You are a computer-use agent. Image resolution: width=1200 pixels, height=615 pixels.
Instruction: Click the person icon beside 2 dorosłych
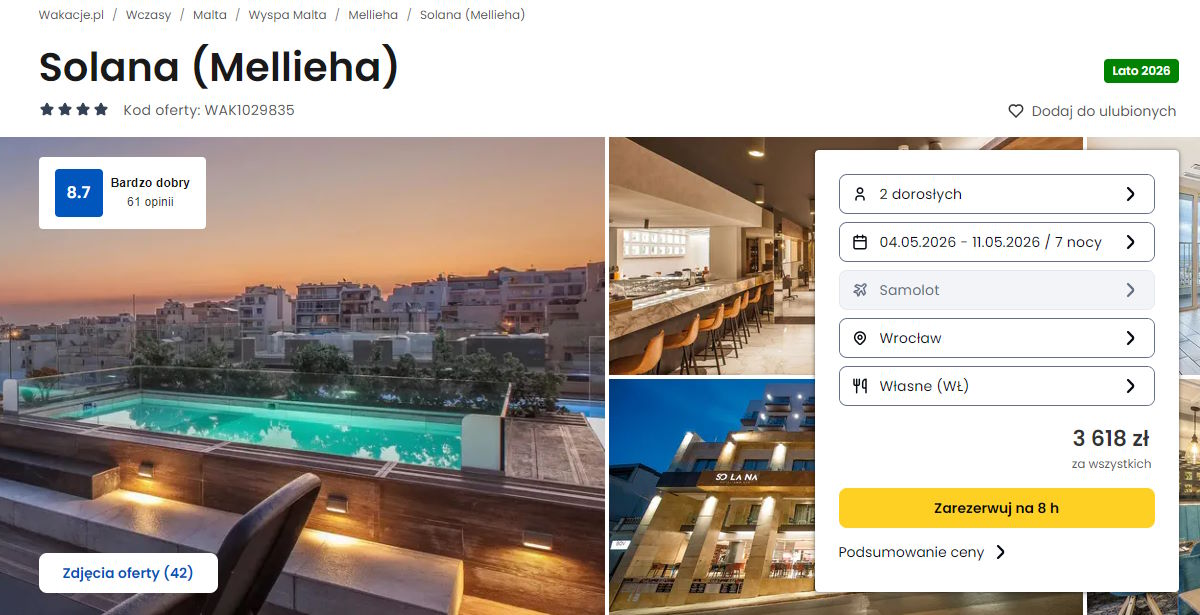click(860, 194)
